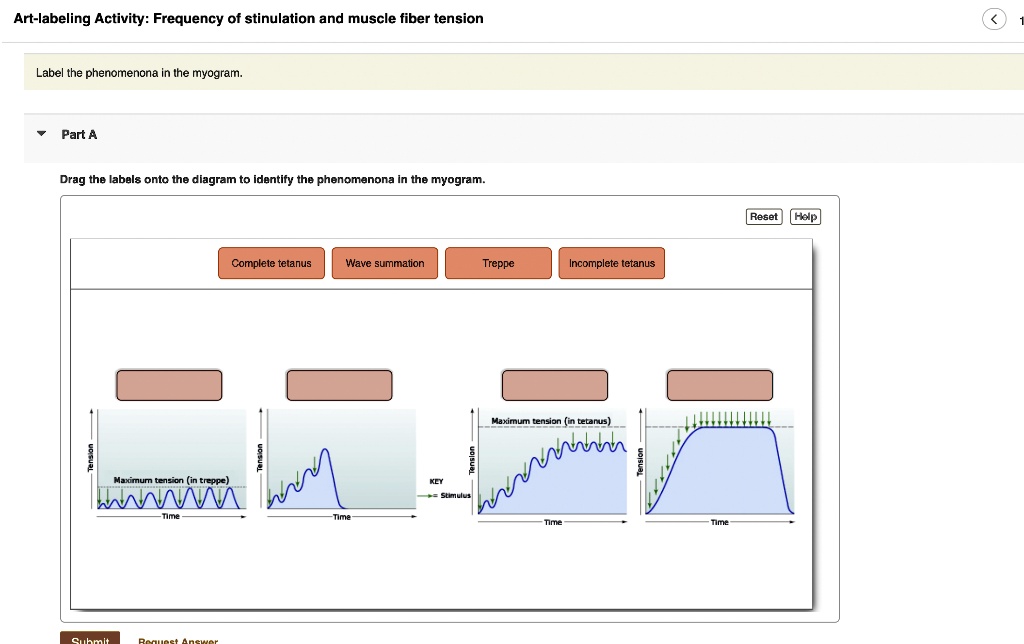Open Help for the labeling activity
This screenshot has width=1024, height=644.
click(805, 216)
